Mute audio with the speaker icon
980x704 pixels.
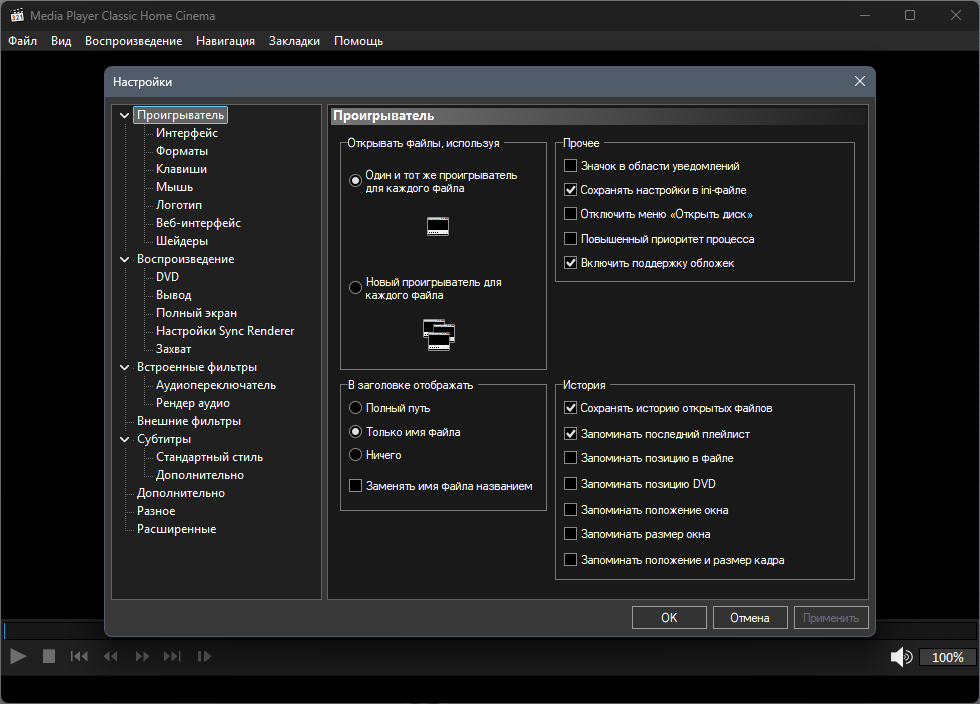coord(901,657)
